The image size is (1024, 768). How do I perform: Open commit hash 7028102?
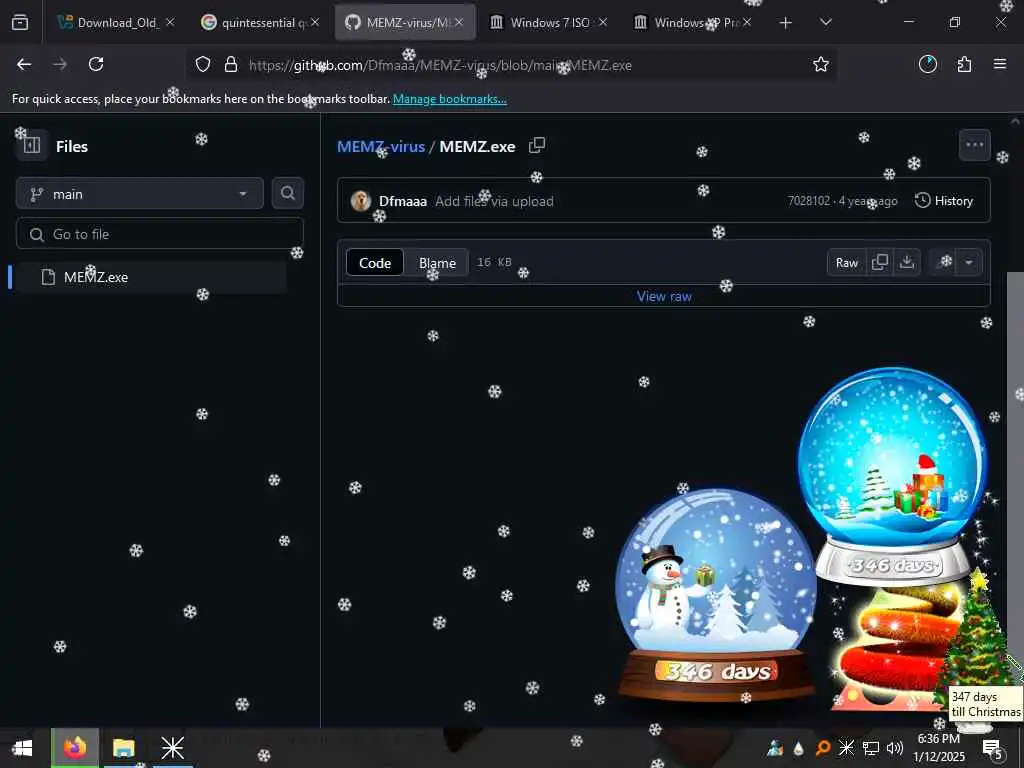click(x=808, y=200)
